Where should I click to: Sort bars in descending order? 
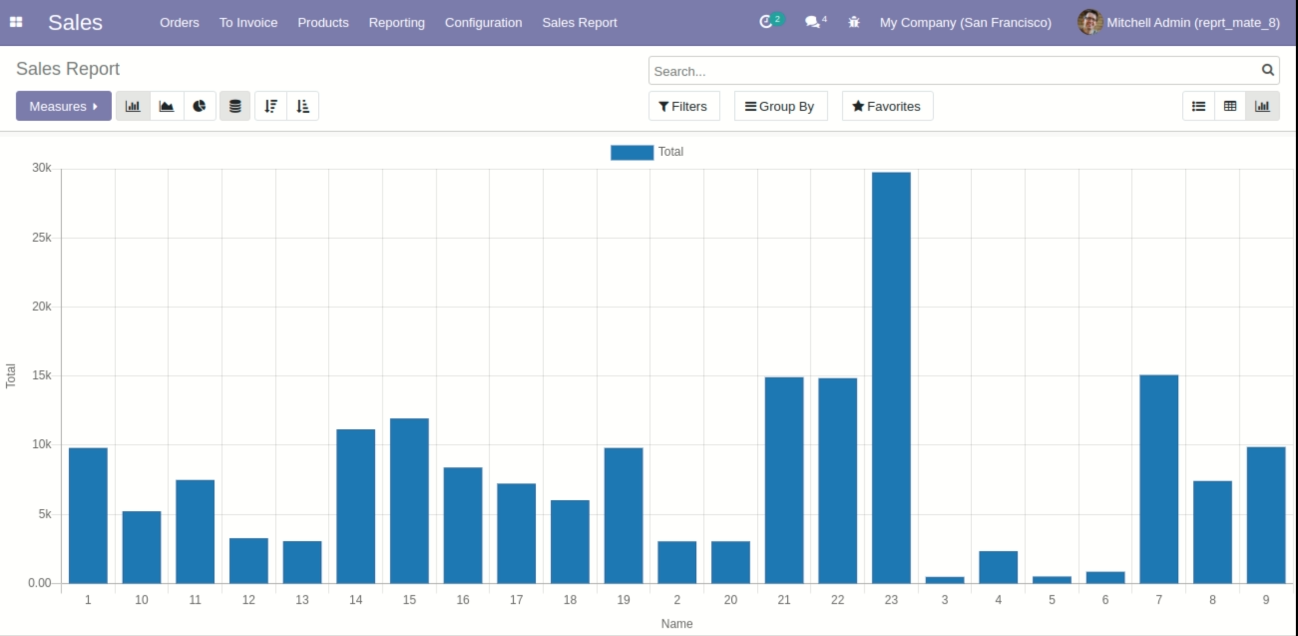point(271,106)
